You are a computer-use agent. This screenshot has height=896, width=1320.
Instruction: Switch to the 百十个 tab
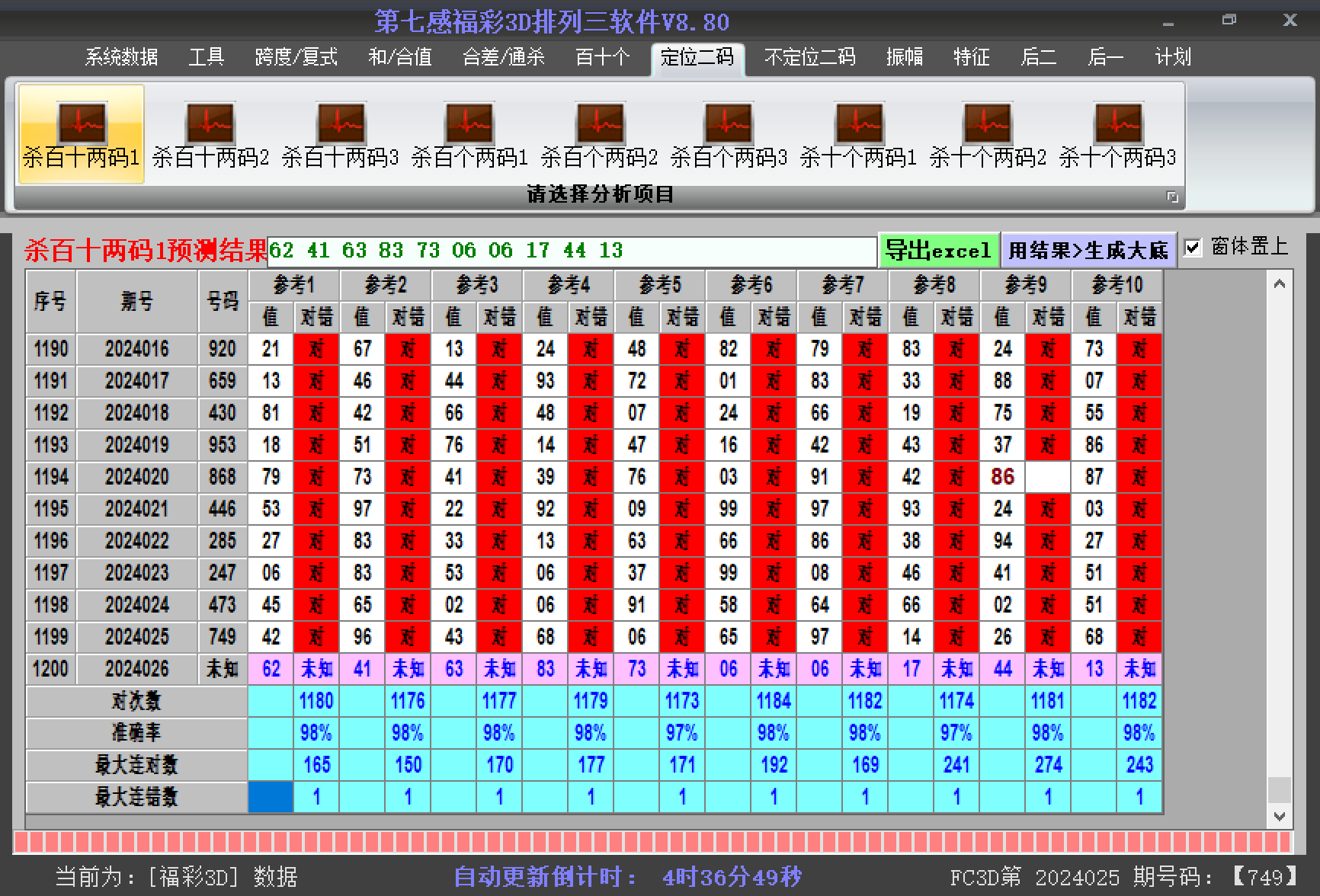pos(602,57)
